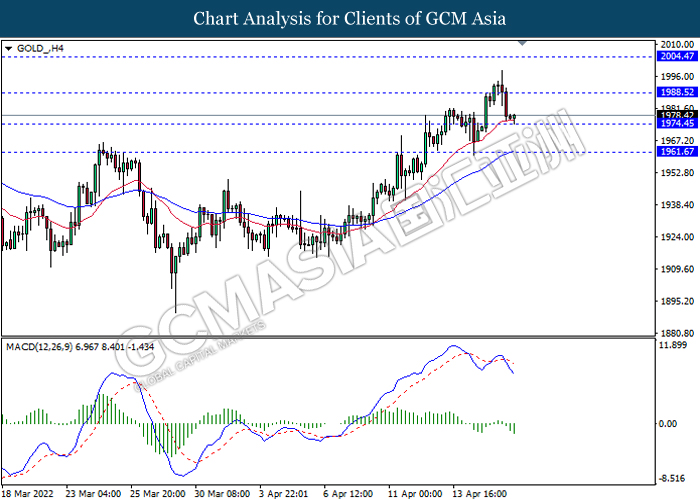
Task: Open the GOLD_,H4 symbol dropdown arrow
Action: pyautogui.click(x=8, y=48)
